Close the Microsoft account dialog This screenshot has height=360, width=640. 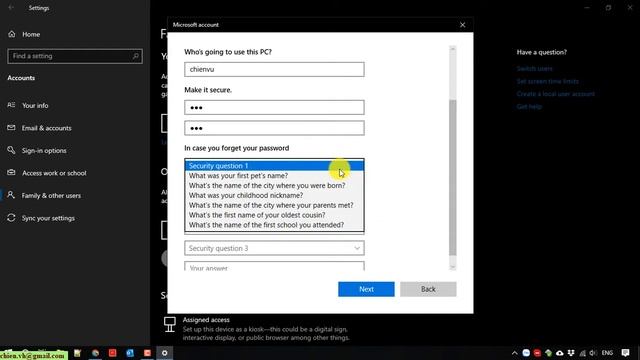(x=462, y=25)
